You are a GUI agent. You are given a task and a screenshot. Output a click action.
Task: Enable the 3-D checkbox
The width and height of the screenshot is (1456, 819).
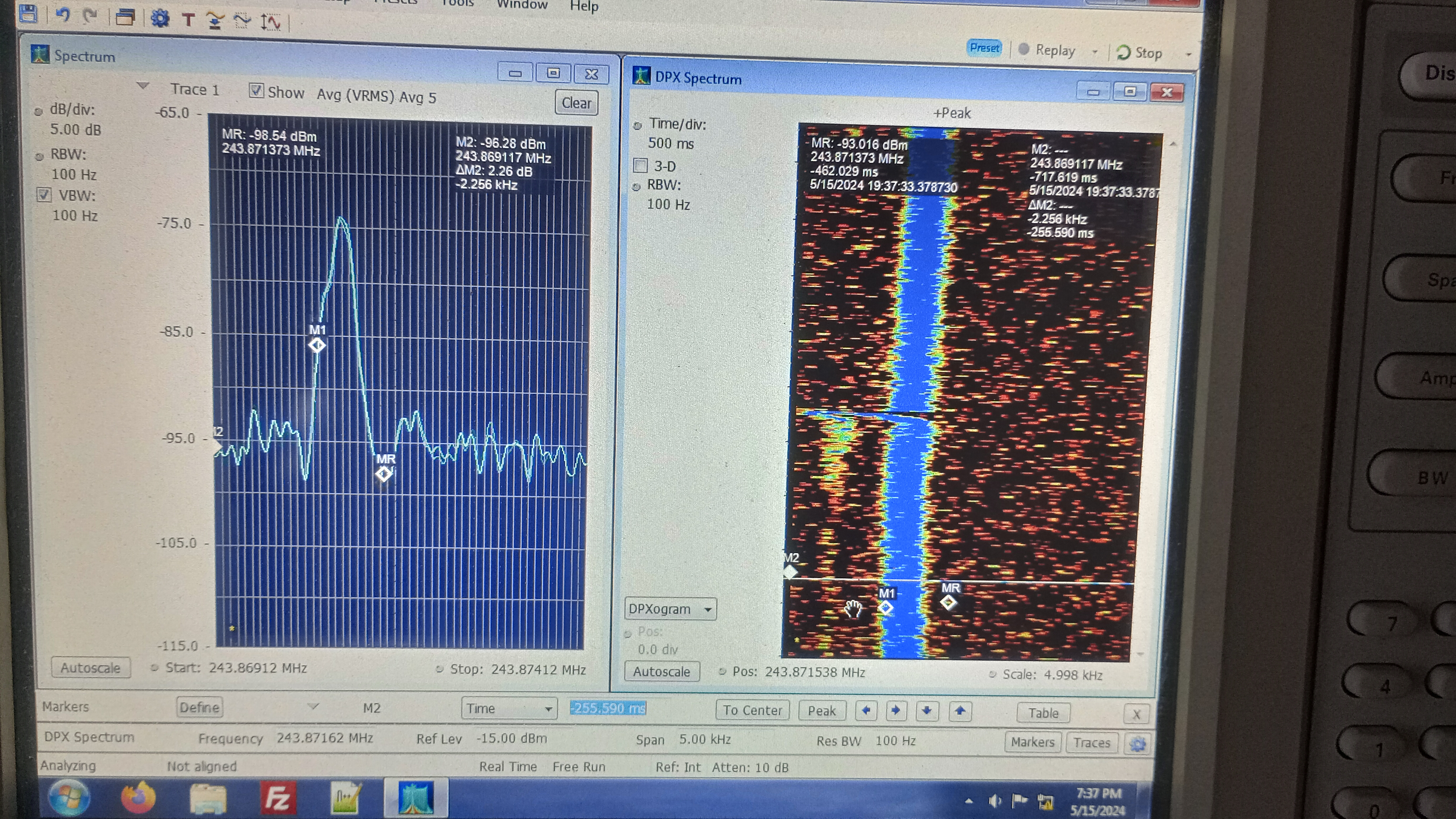tap(640, 166)
